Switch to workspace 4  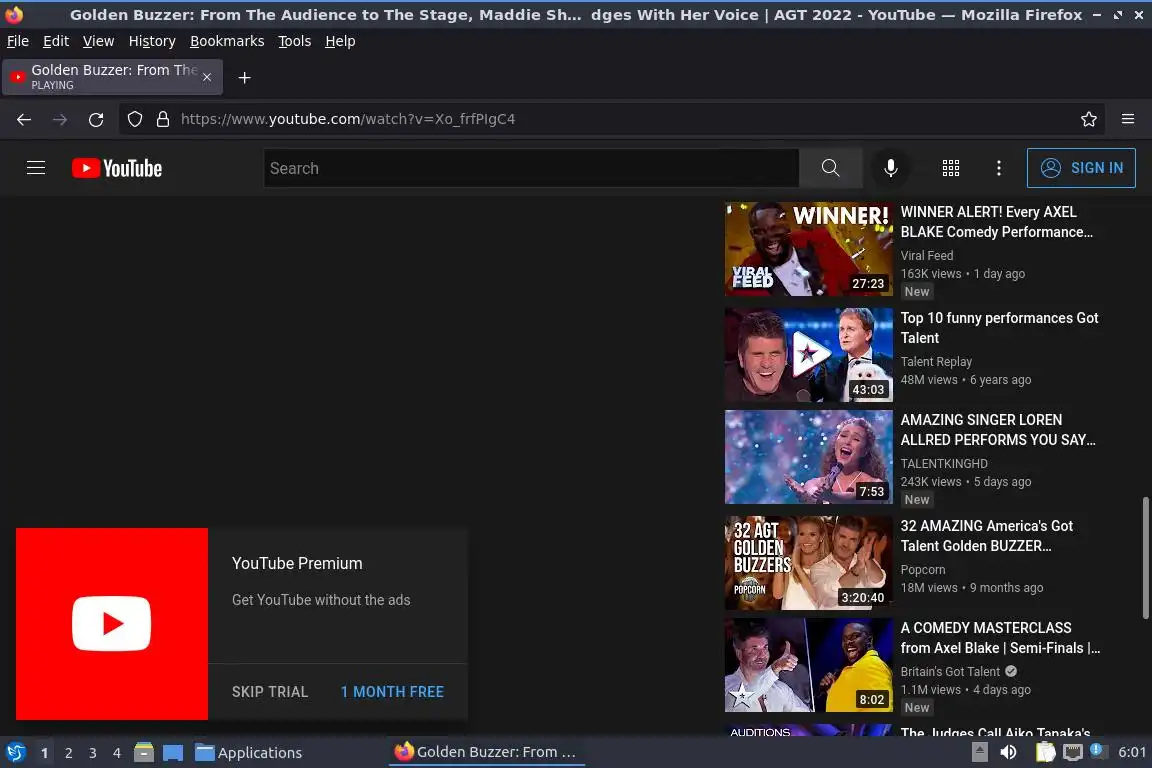(x=116, y=753)
